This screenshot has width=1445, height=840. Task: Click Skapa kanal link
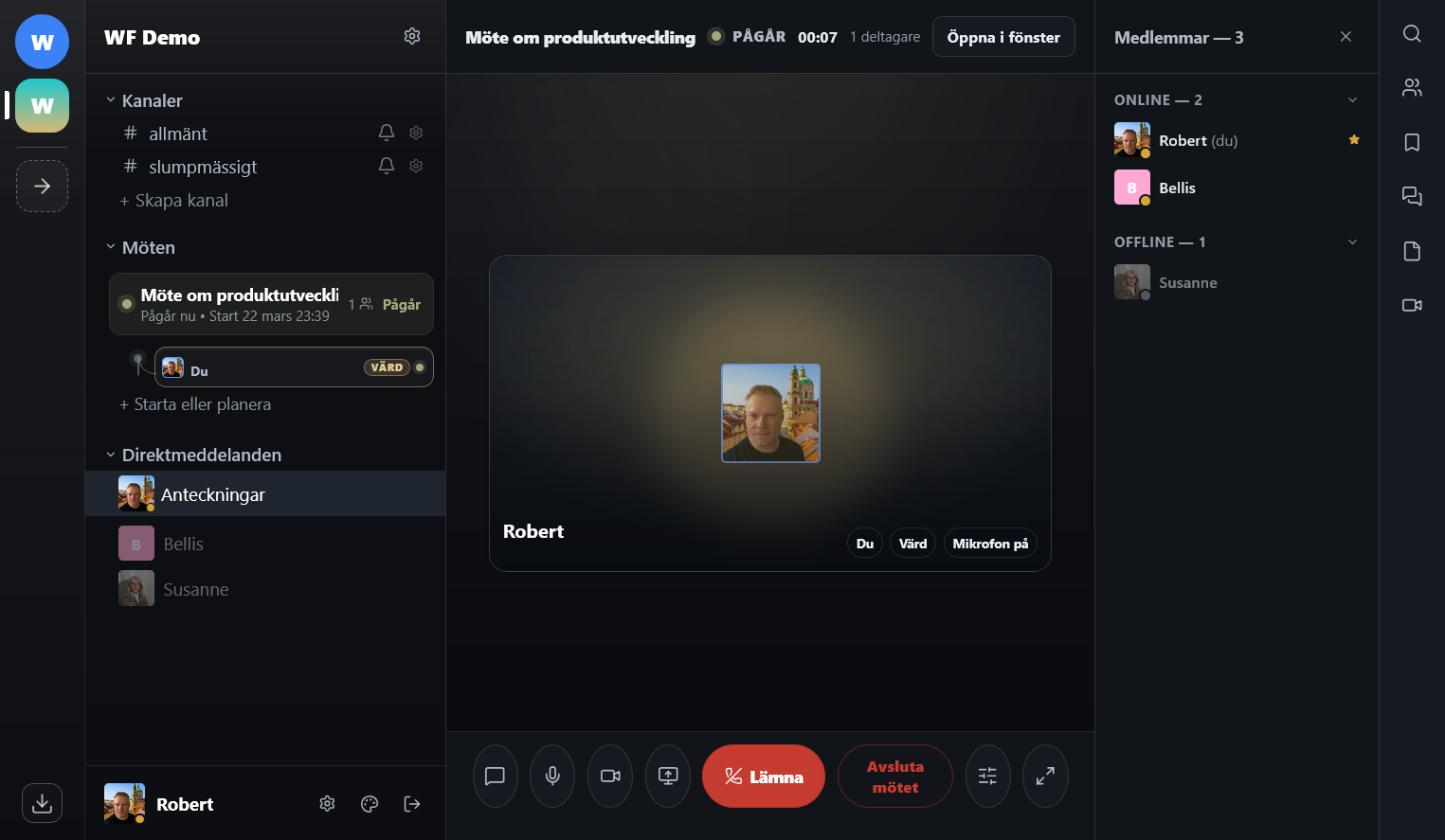(174, 201)
